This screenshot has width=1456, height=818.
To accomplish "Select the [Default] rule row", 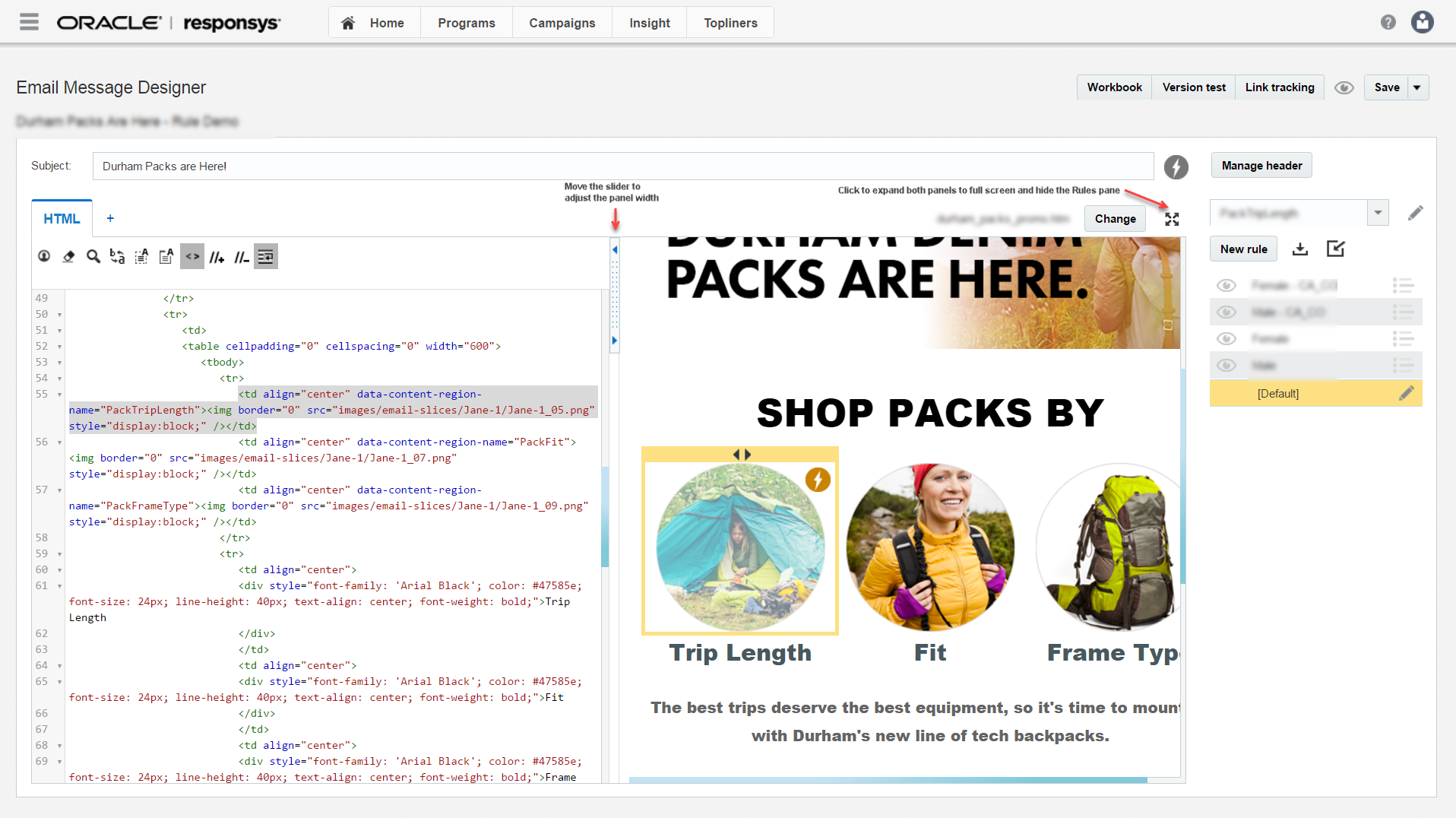I will (x=1315, y=393).
